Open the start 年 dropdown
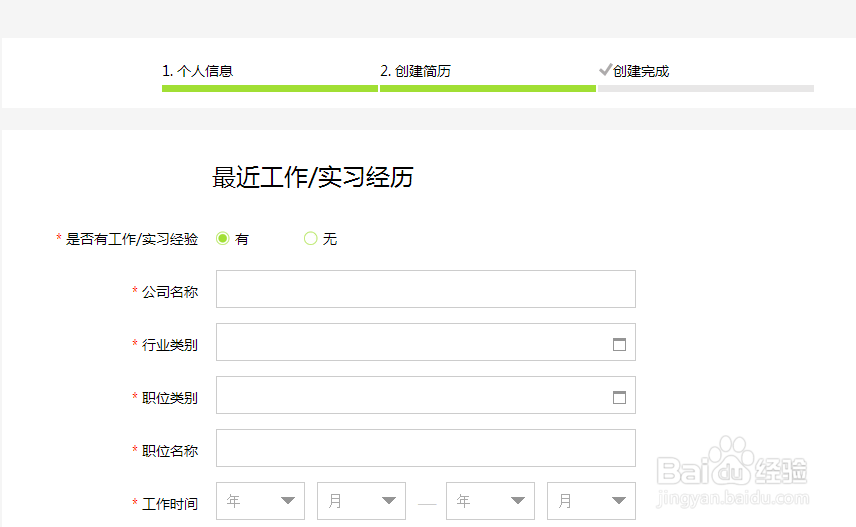Screen dimensions: 856x527 click(260, 501)
